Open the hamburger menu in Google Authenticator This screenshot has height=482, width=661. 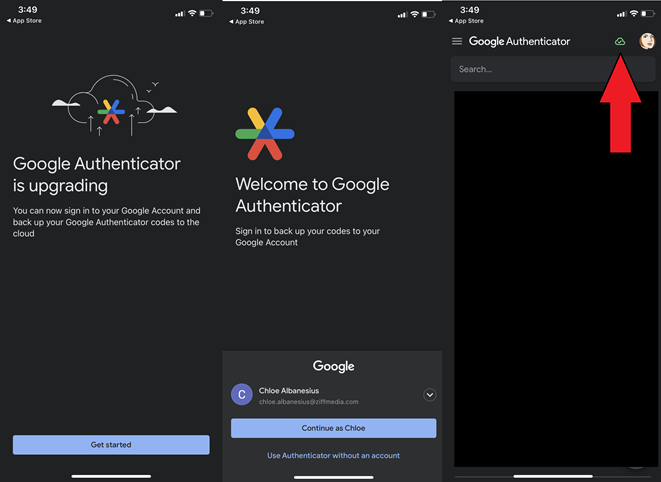[x=457, y=41]
